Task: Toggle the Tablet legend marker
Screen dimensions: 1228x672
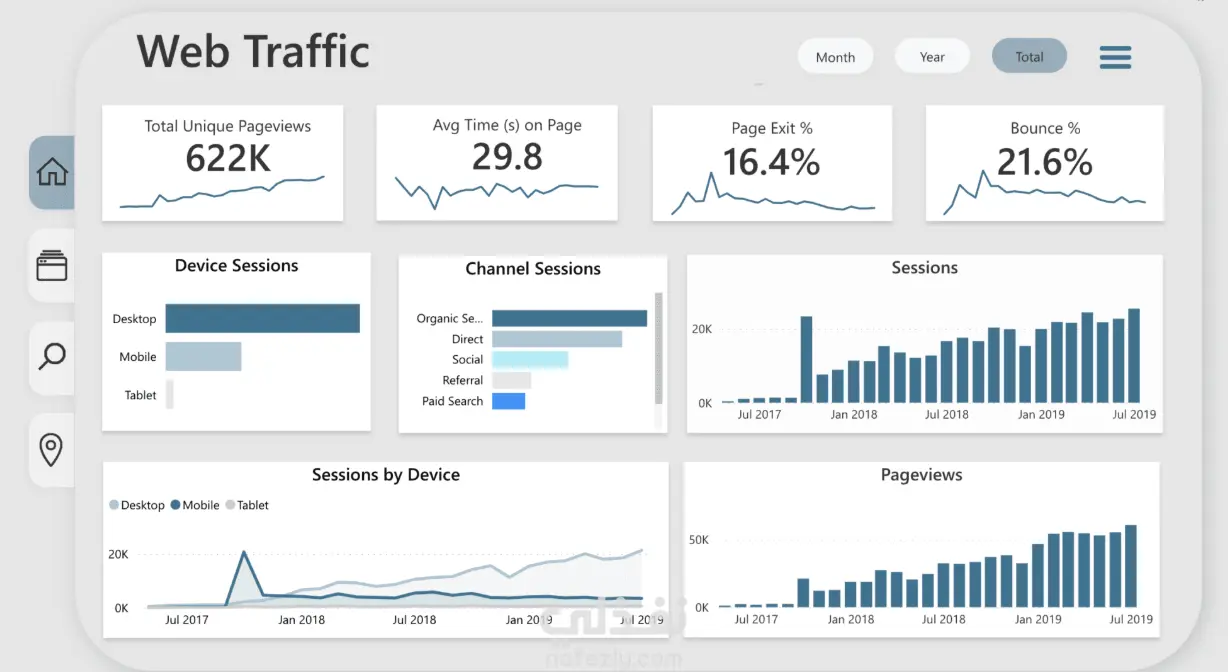Action: coord(230,505)
